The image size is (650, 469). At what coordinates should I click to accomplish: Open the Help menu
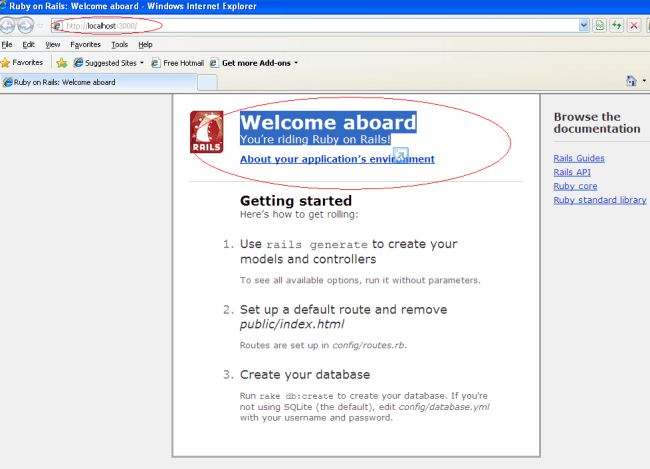point(145,44)
